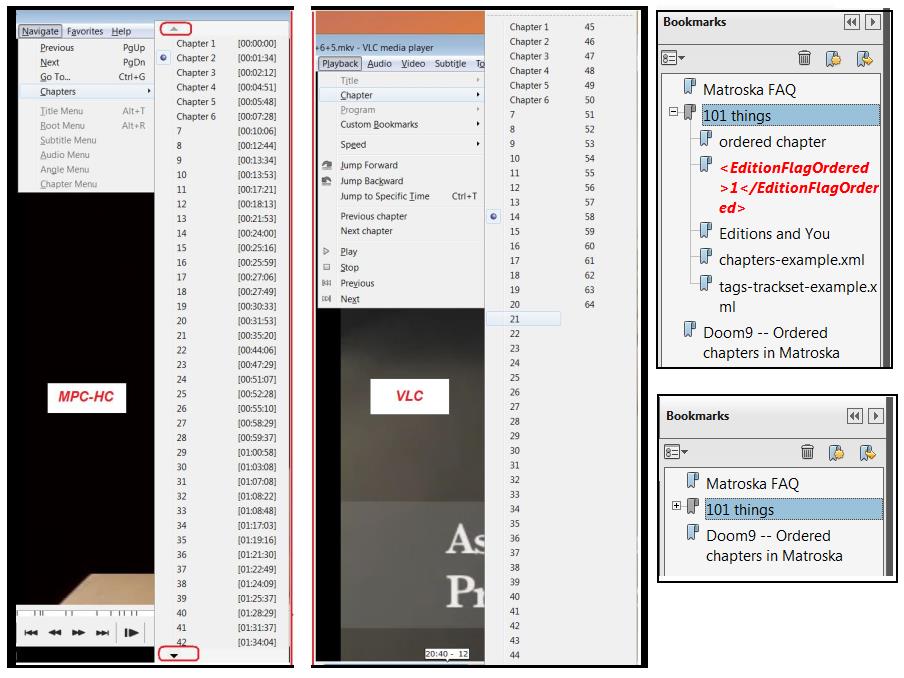The height and width of the screenshot is (678, 904).
Task: Click skip to previous button in MPC-HC controls
Action: click(x=31, y=632)
